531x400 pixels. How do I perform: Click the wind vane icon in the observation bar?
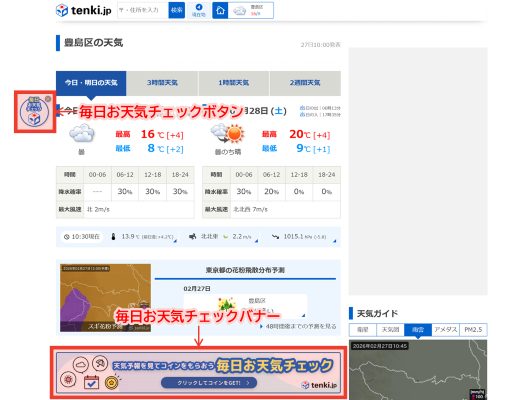pos(192,237)
